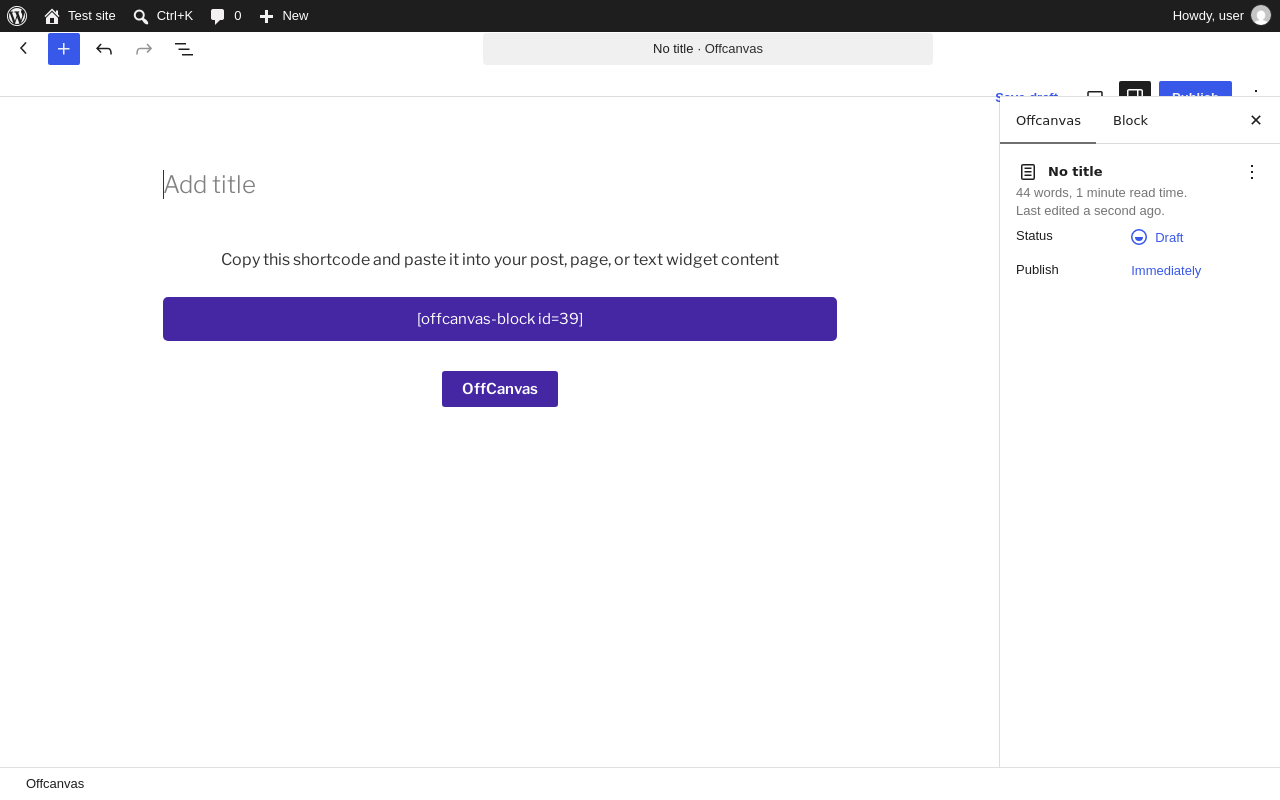This screenshot has width=1280, height=800.
Task: Open the comments bubble in admin bar
Action: [x=226, y=16]
